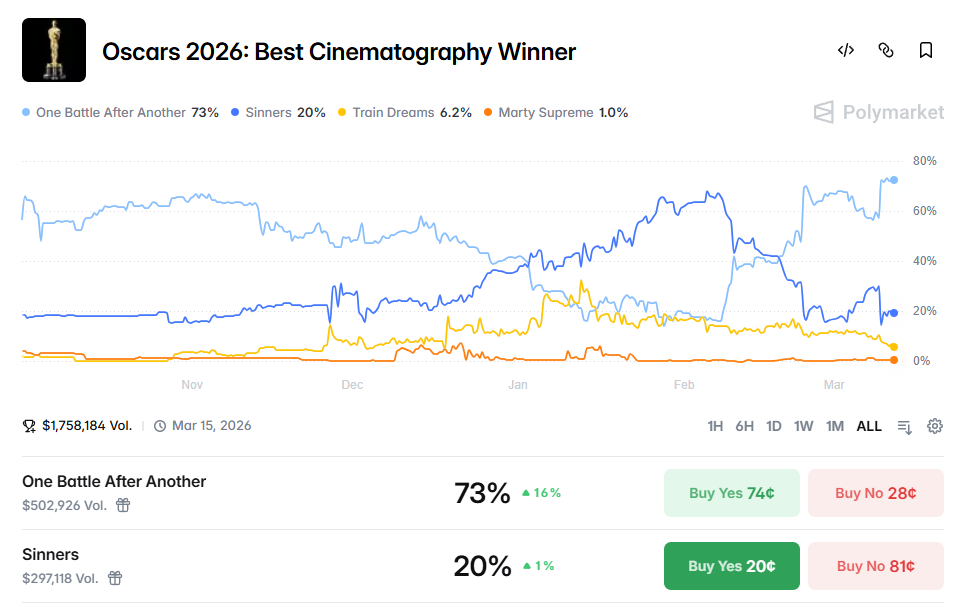
Task: Buy Yes 74¢ for One Battle After Another
Action: click(x=731, y=493)
